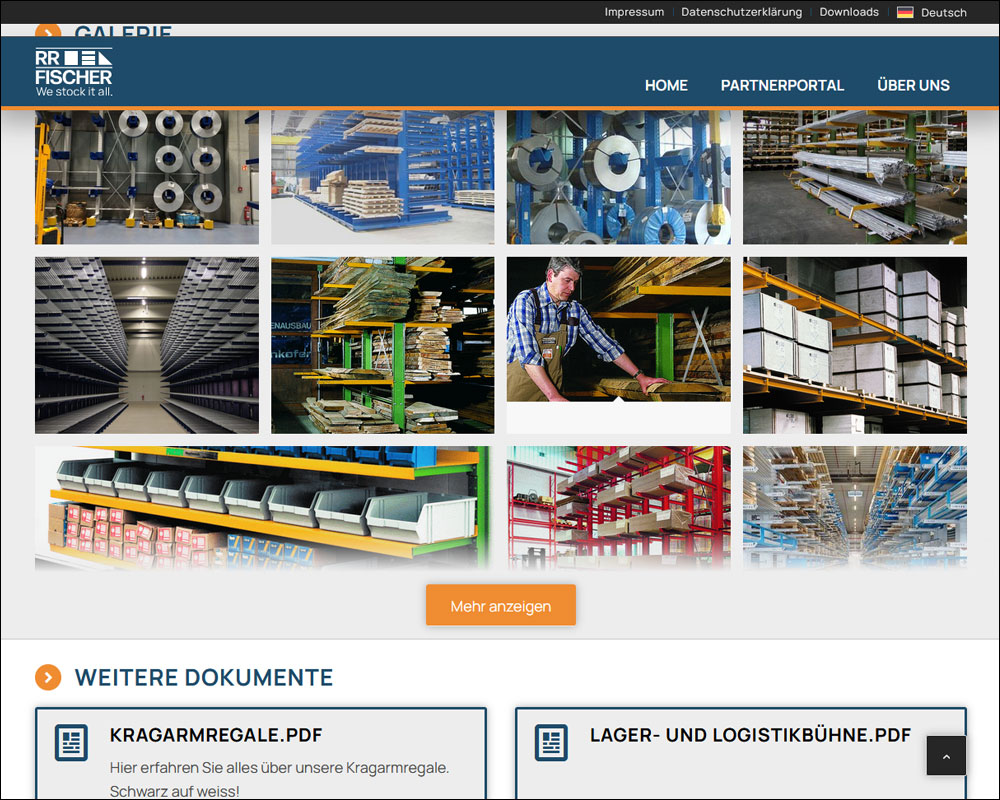Open the Deutsch language selector
1000x800 pixels.
click(x=943, y=13)
